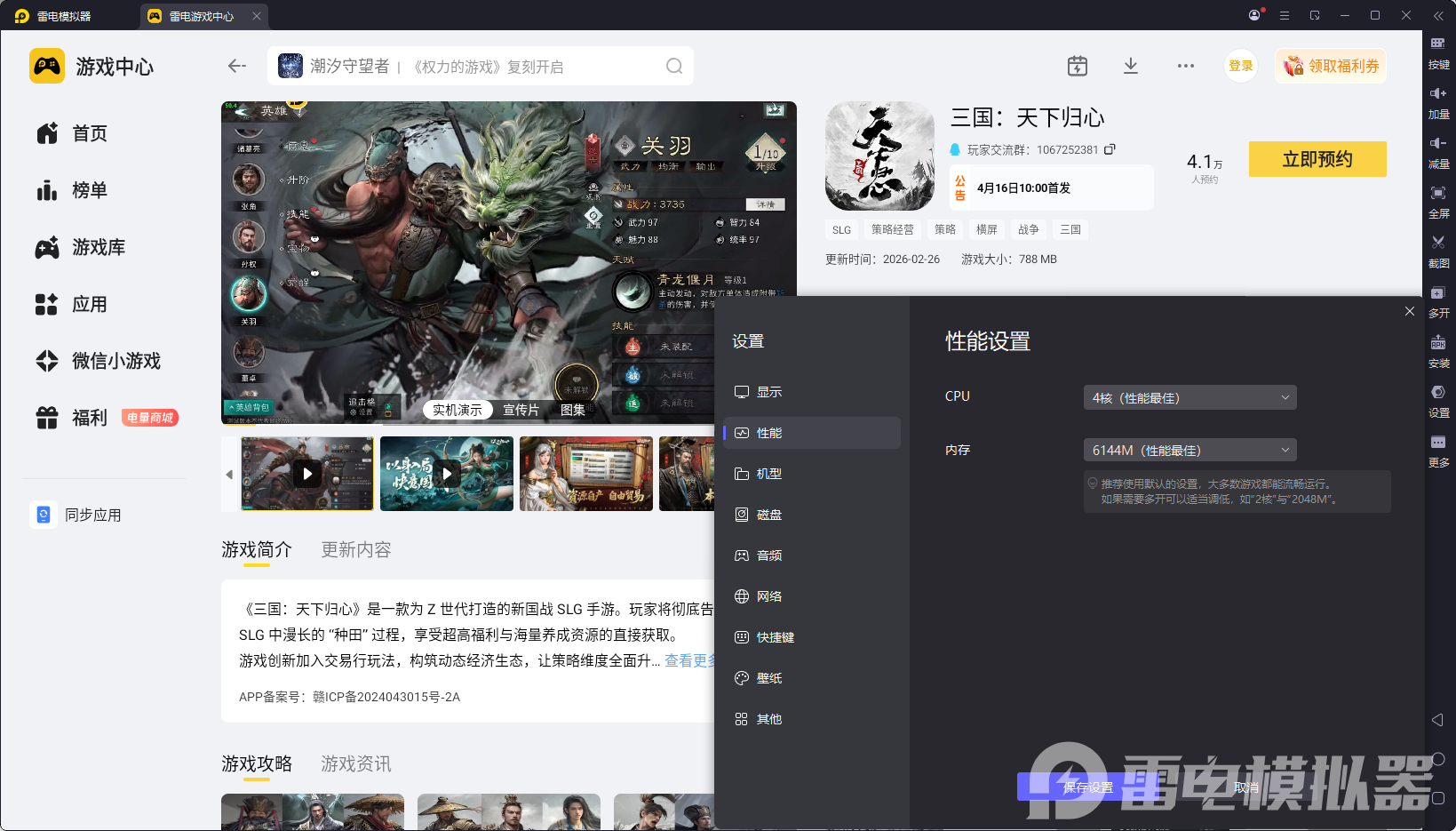The width and height of the screenshot is (1456, 831).
Task: Click the 查看更多 link
Action: (x=689, y=660)
